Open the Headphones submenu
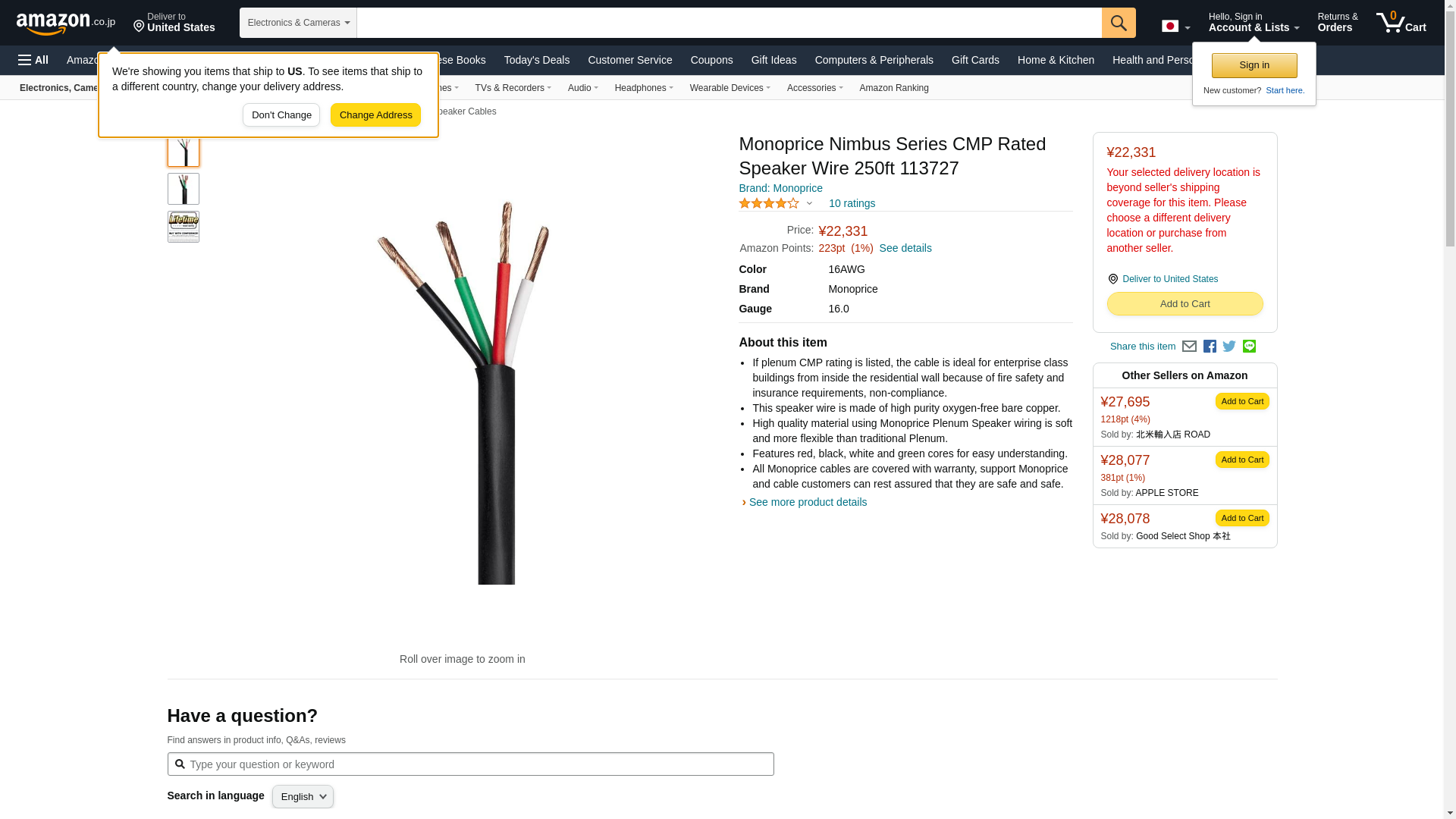Image resolution: width=1456 pixels, height=819 pixels. [644, 88]
